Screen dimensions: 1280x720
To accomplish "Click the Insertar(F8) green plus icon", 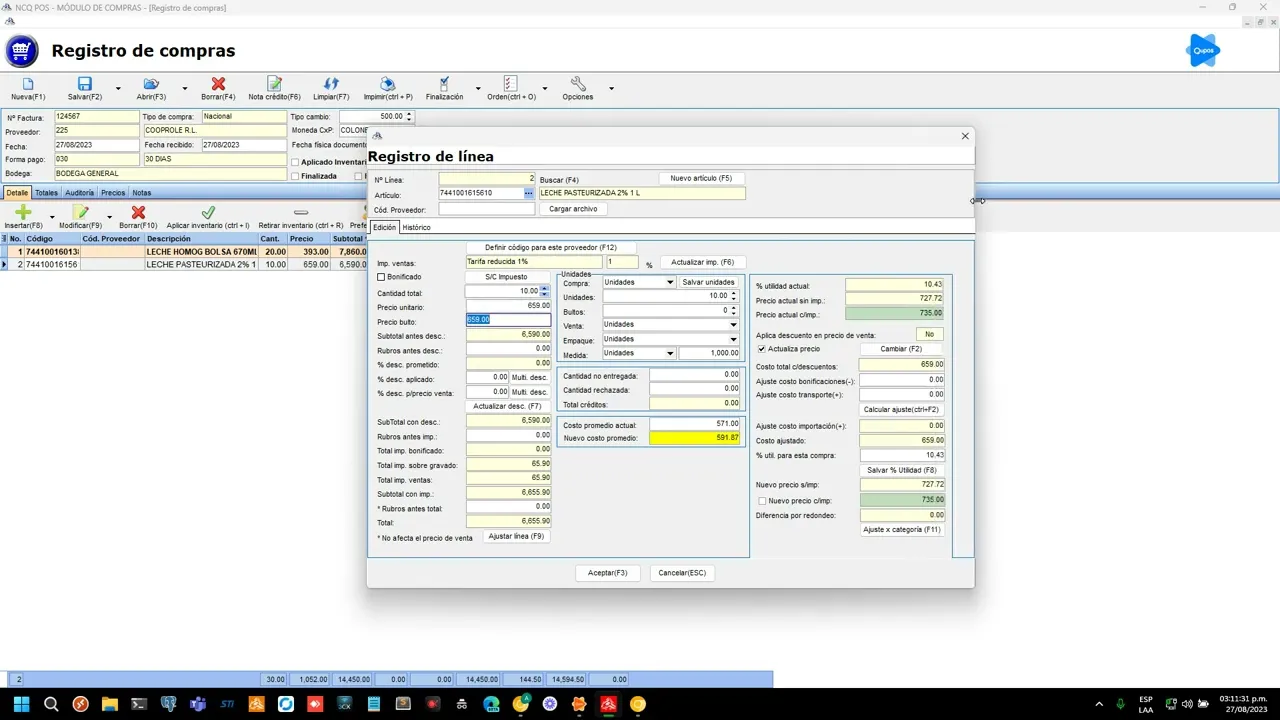I will click(23, 212).
